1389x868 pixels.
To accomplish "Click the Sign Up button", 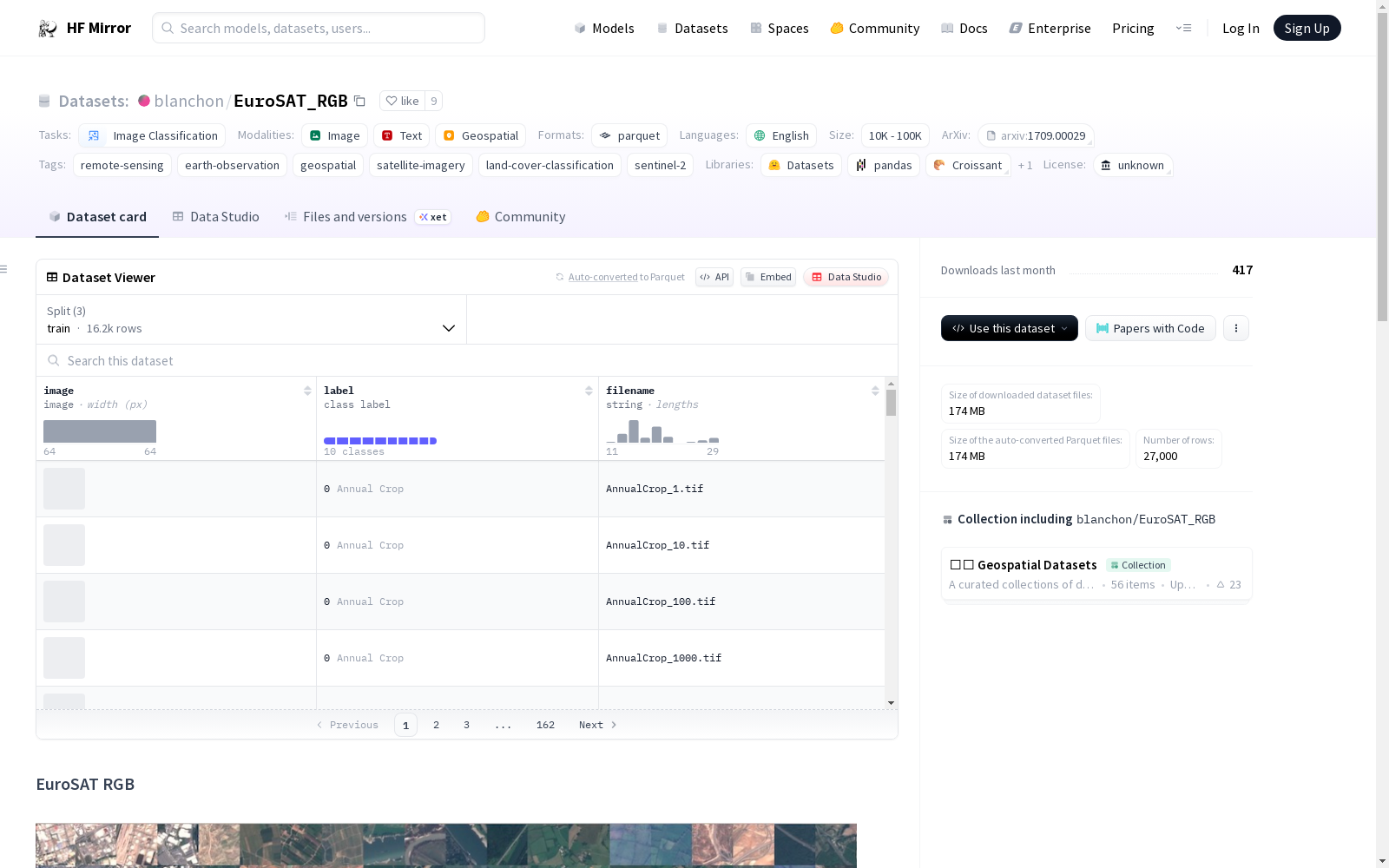I will [x=1307, y=28].
